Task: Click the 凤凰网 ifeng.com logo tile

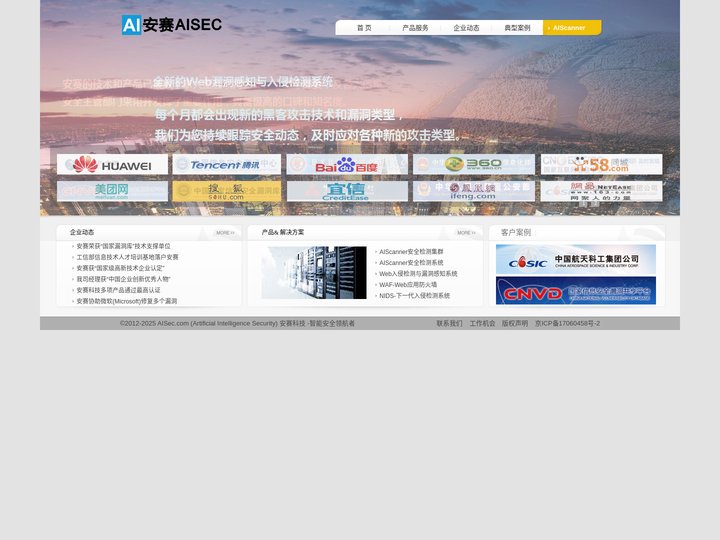Action: 474,191
